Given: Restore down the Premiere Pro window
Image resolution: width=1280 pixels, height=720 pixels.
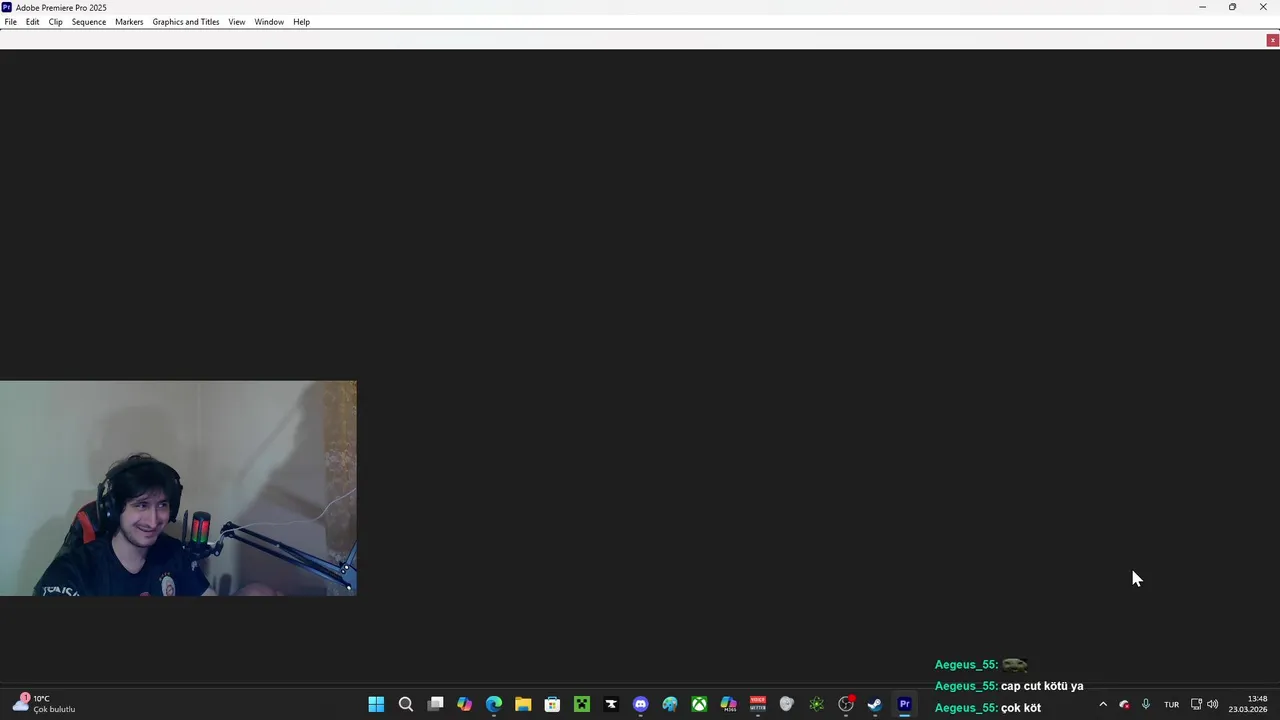Looking at the screenshot, I should tap(1232, 7).
